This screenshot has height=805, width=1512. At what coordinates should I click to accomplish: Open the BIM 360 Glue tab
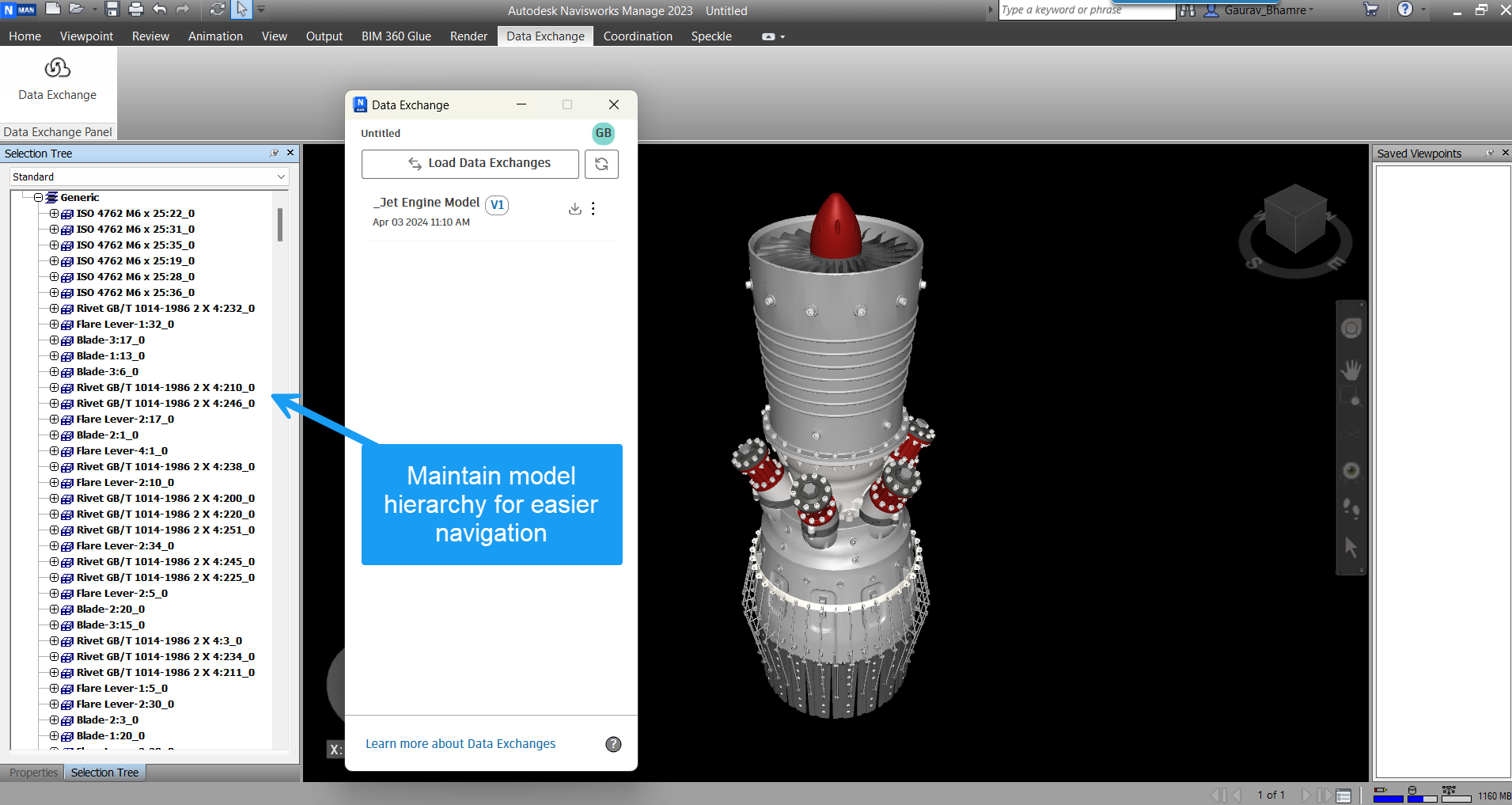(x=396, y=36)
